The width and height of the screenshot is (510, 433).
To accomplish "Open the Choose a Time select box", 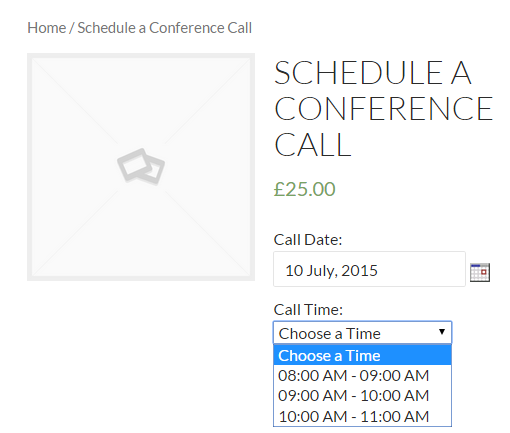I will [362, 333].
